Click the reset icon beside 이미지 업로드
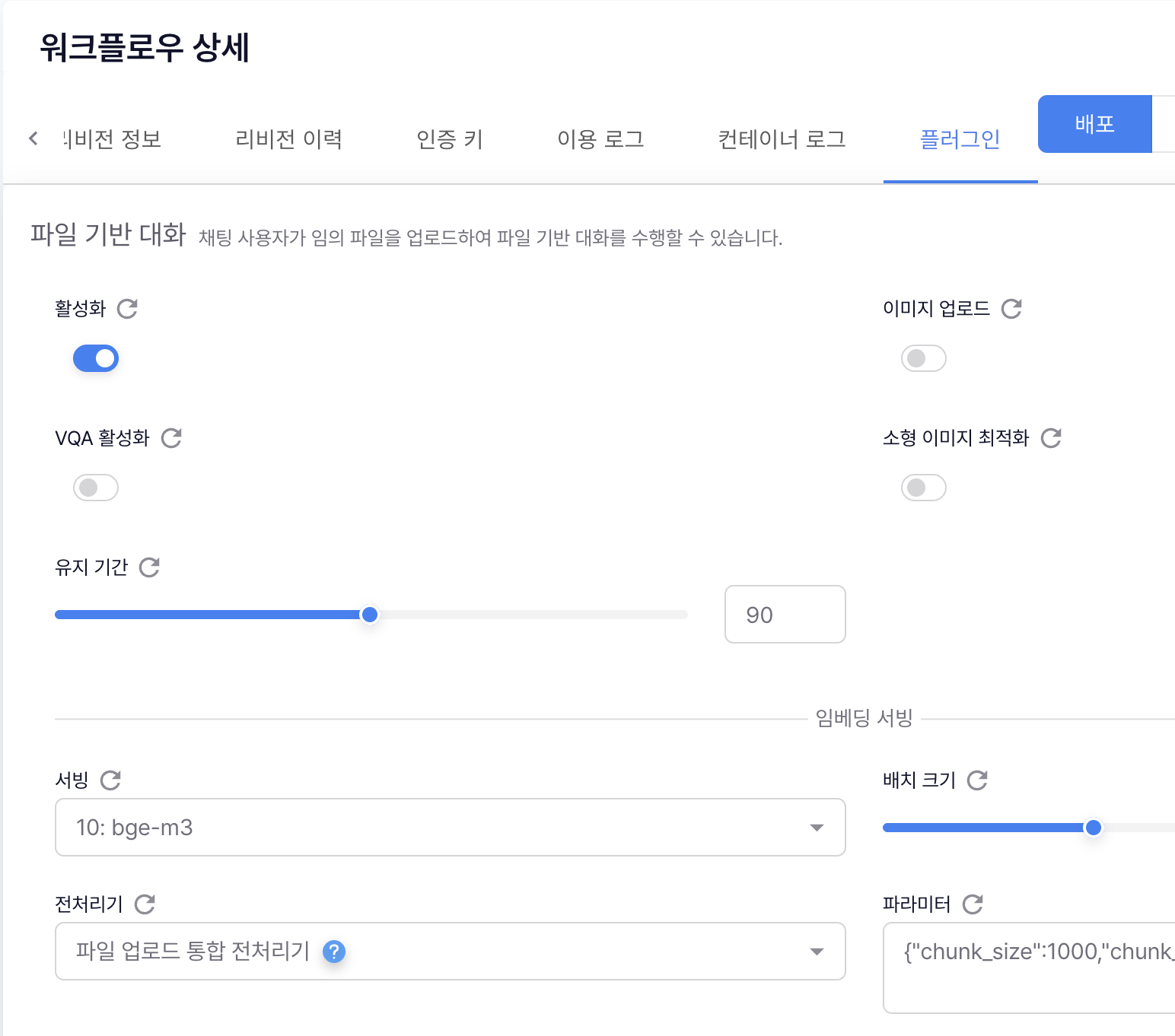Screen dimensions: 1175x1036 pyautogui.click(x=1011, y=309)
